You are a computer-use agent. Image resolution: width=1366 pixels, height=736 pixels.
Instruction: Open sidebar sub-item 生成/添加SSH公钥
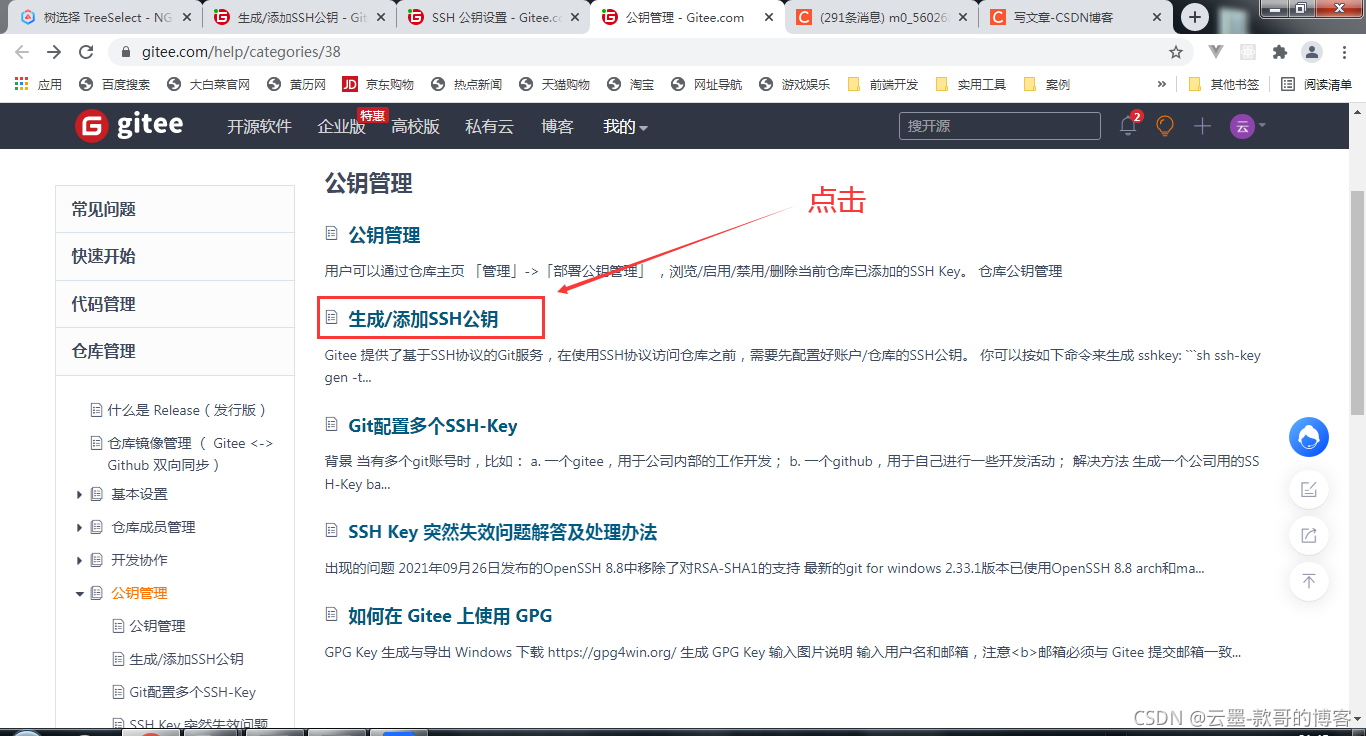coord(186,659)
